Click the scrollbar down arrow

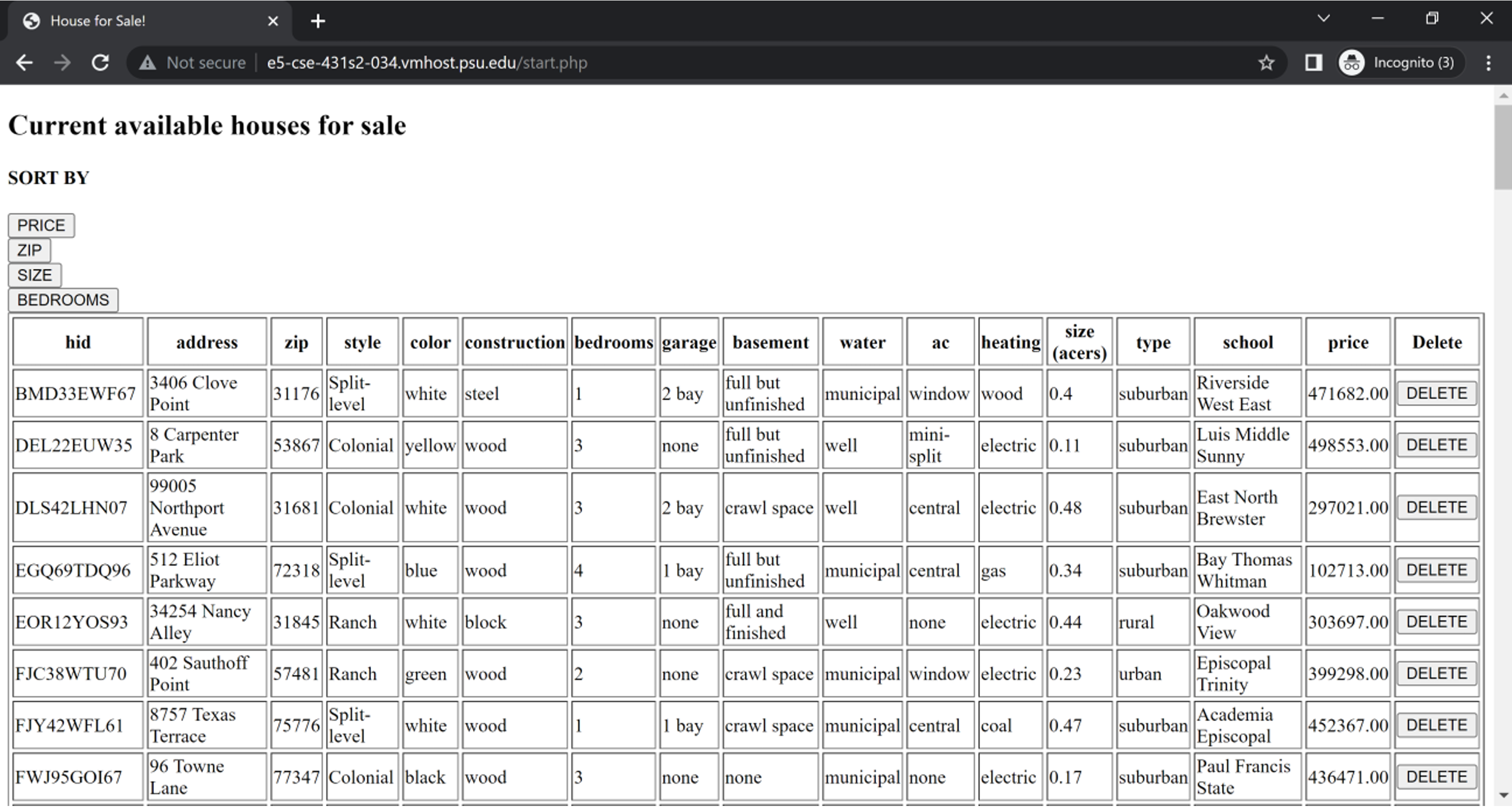(1503, 795)
